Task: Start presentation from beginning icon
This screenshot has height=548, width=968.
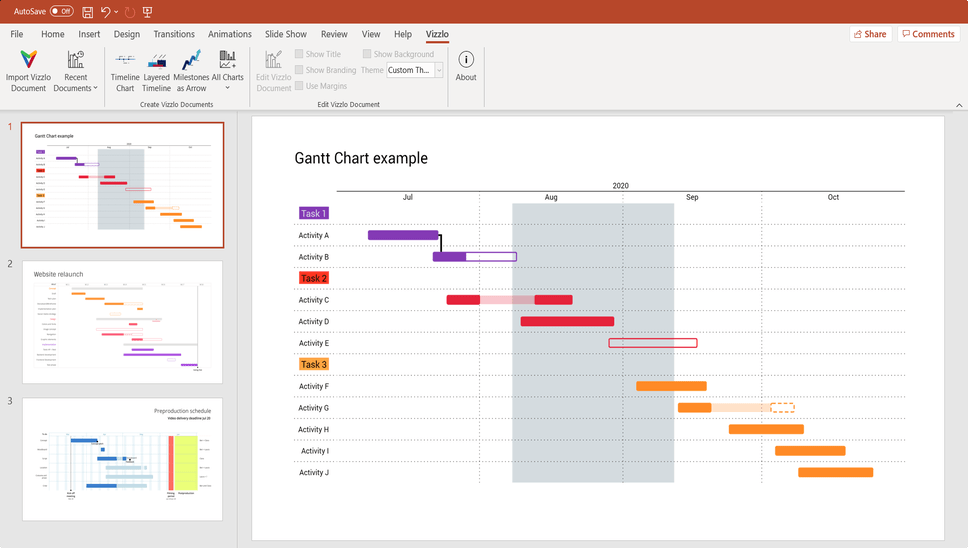Action: (148, 12)
